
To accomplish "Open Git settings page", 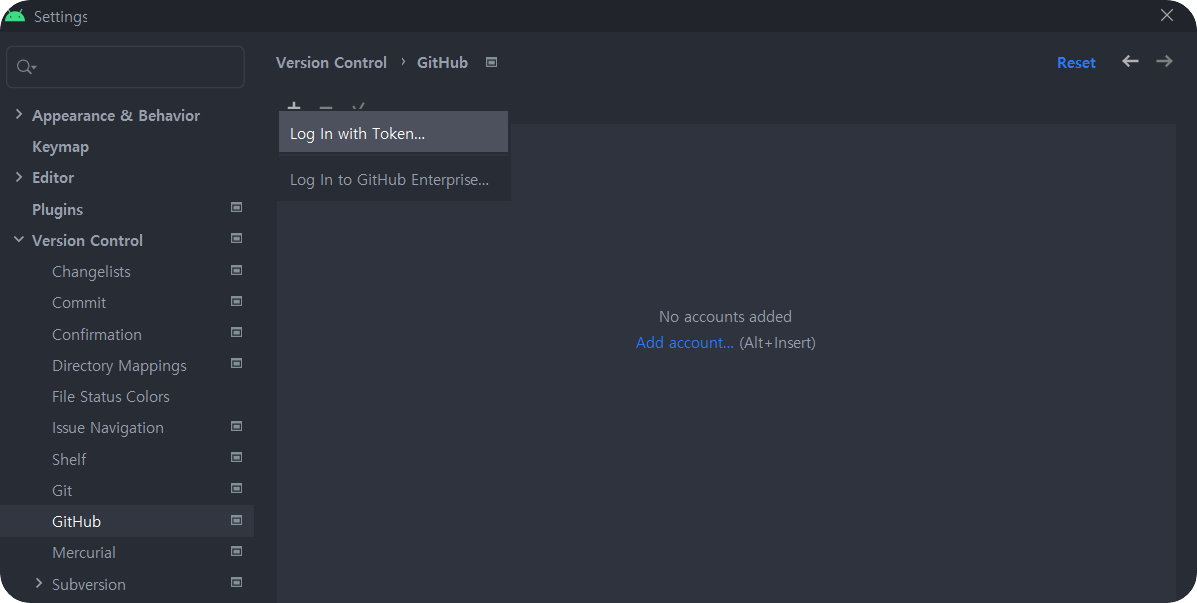I will (x=62, y=491).
